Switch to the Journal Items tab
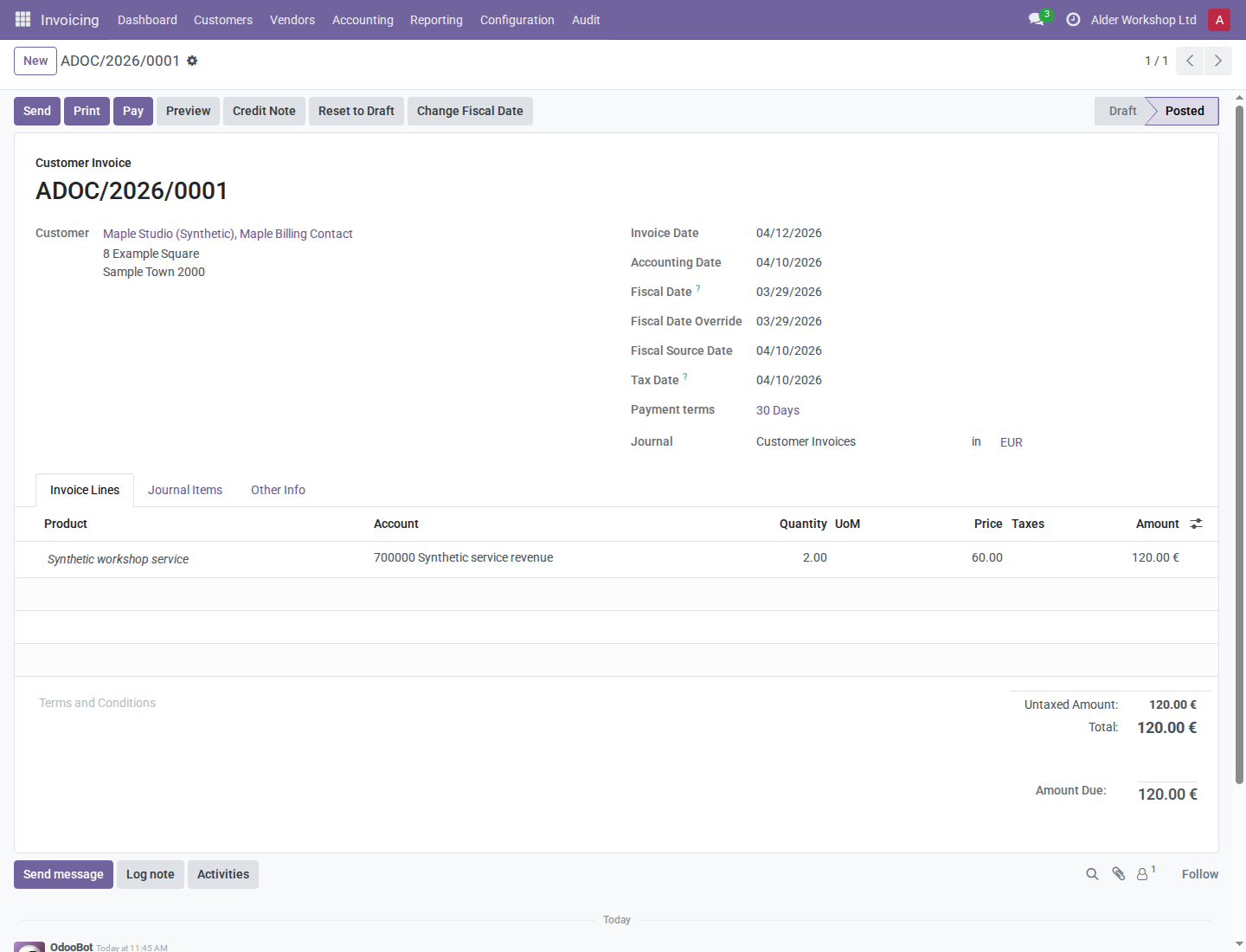The image size is (1246, 952). pos(185,490)
